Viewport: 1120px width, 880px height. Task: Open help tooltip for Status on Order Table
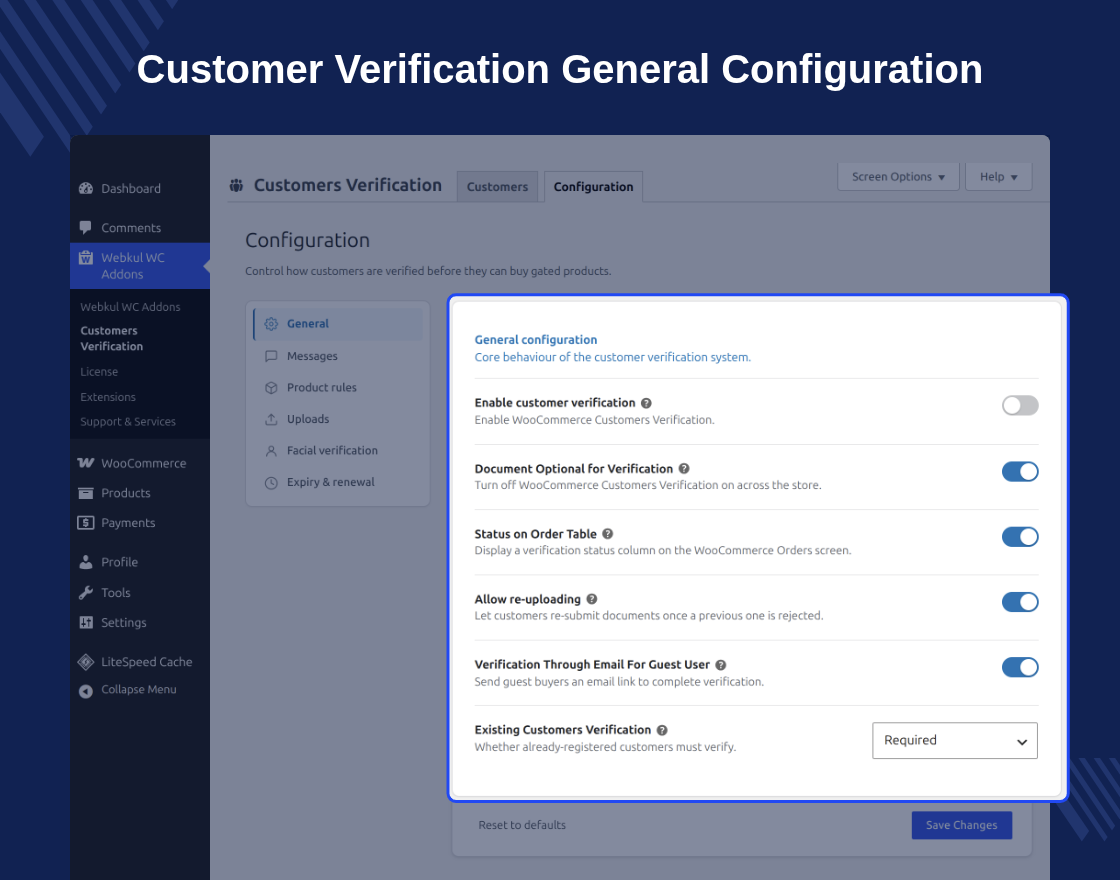[608, 534]
